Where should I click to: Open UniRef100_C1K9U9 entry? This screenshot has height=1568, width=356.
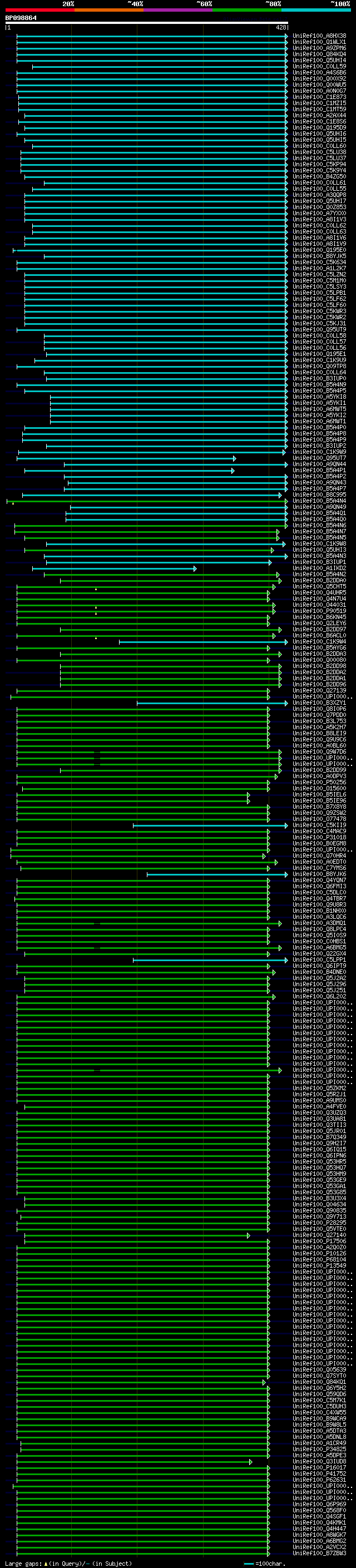tap(319, 360)
